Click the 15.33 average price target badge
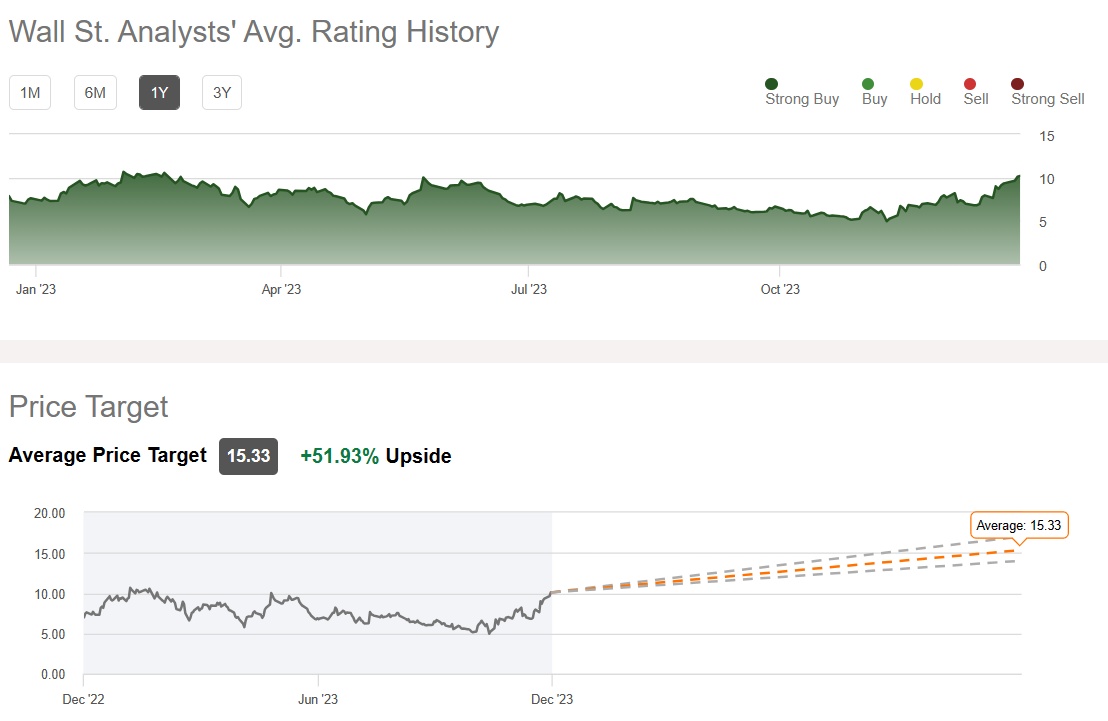This screenshot has height=721, width=1108. point(248,456)
